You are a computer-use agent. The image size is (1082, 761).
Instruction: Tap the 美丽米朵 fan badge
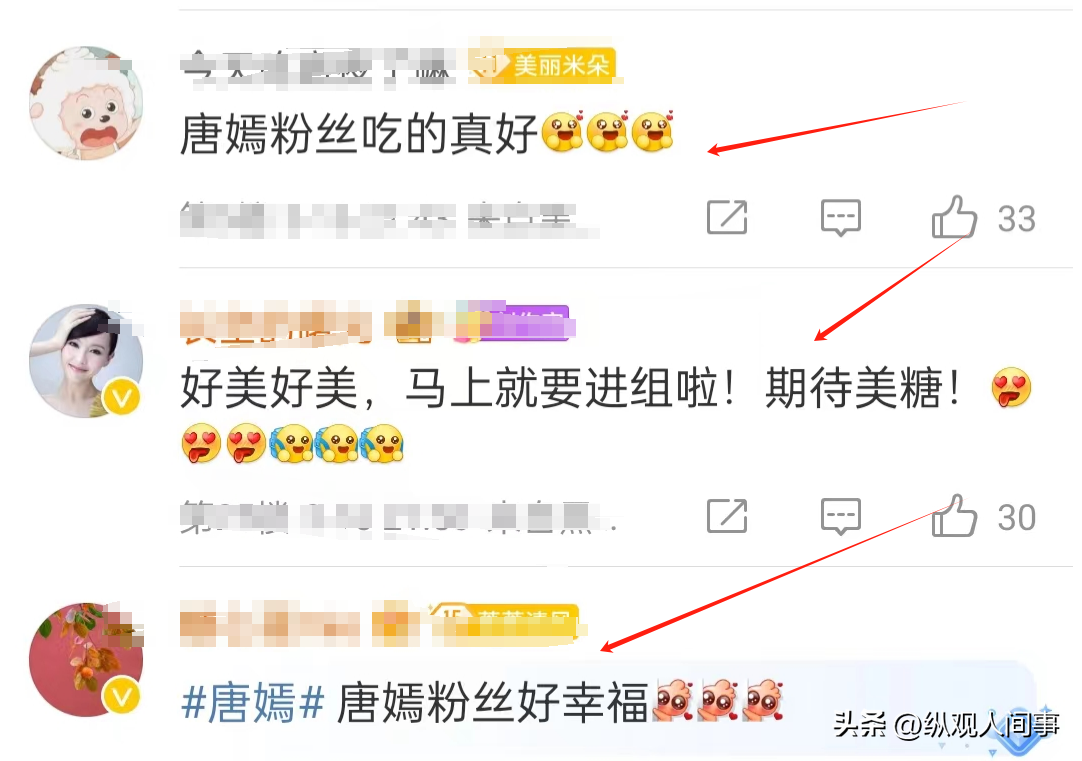coord(542,65)
